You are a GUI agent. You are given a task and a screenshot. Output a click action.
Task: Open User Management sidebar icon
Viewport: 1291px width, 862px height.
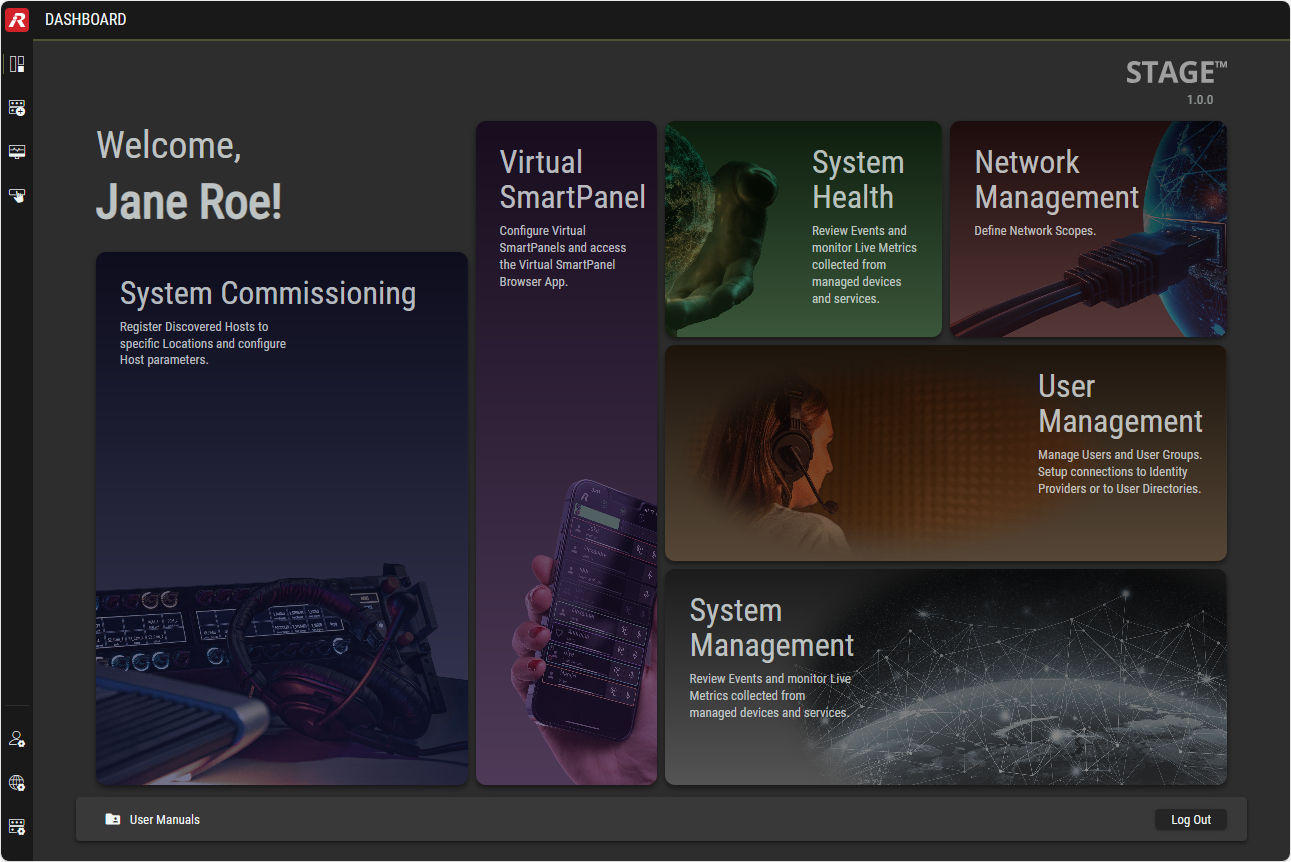click(17, 739)
